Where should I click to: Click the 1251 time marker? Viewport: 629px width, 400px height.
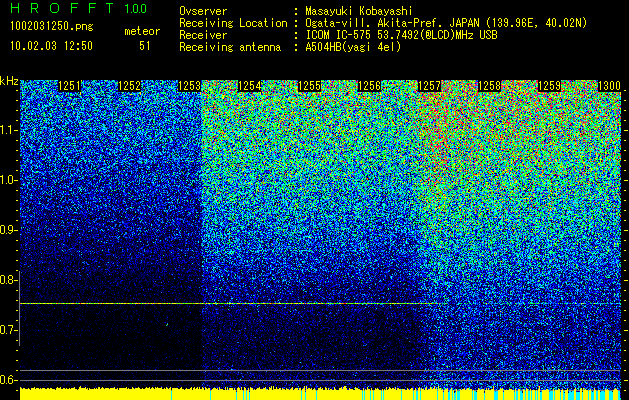pos(69,86)
